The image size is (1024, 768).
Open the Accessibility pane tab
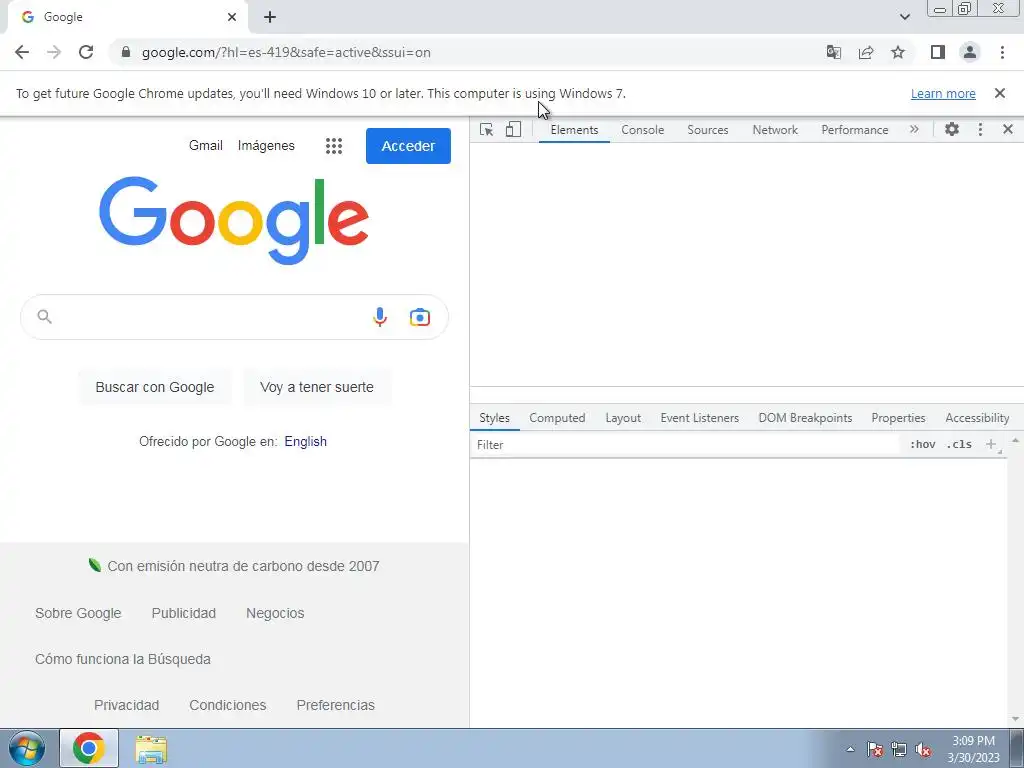977,418
